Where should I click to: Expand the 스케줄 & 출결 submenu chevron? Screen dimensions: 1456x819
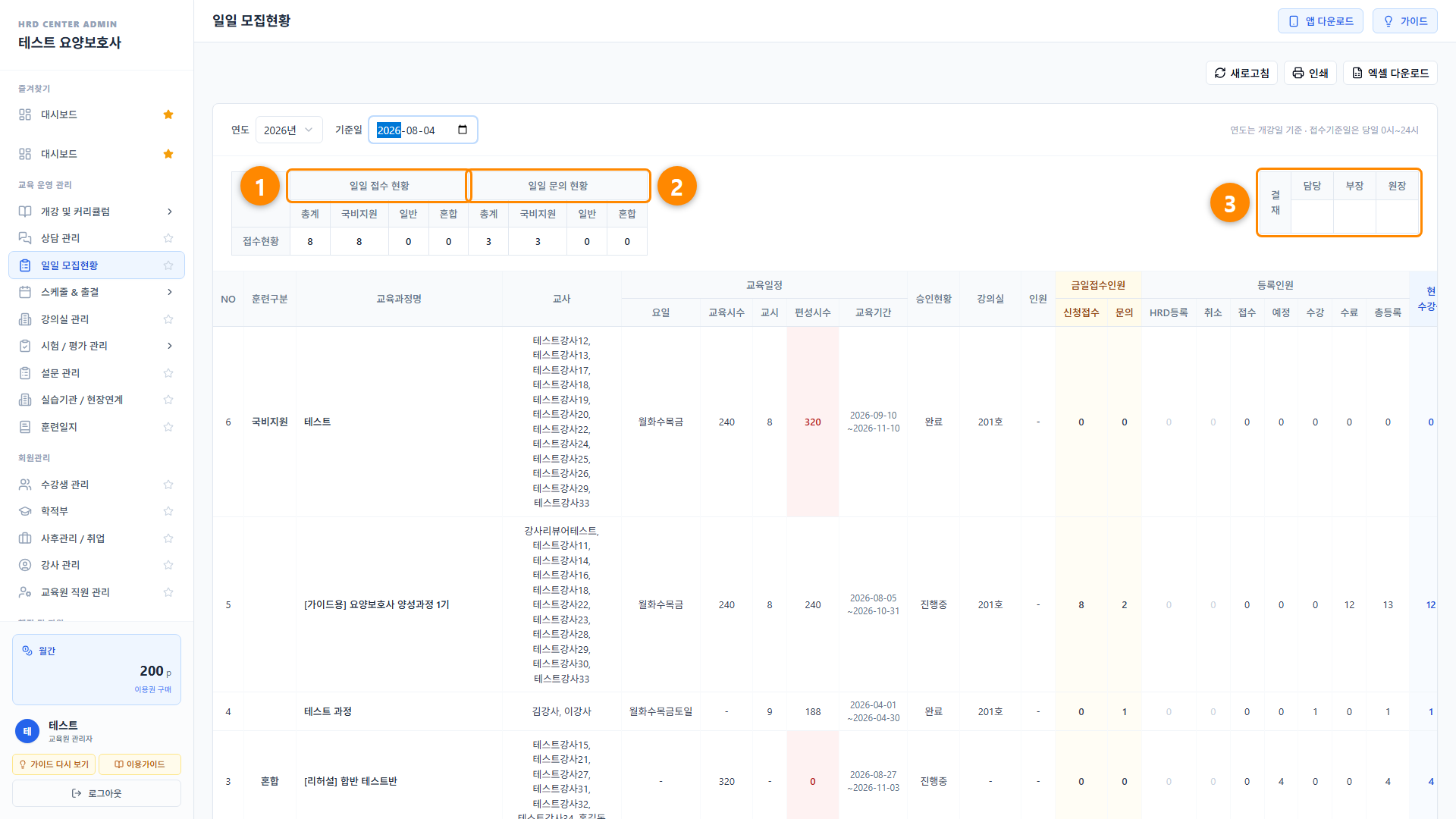pyautogui.click(x=169, y=292)
